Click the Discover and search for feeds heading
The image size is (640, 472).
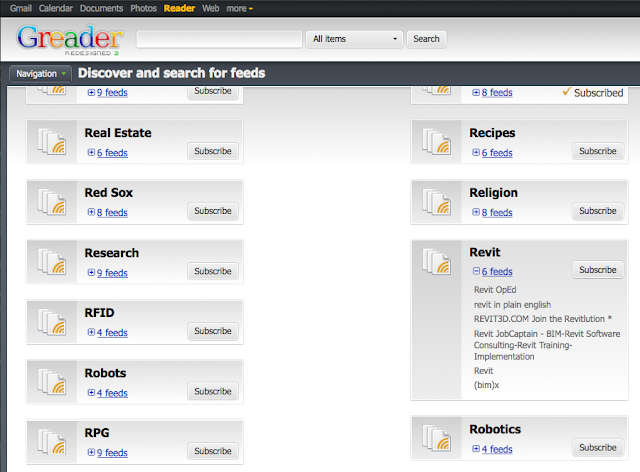tap(172, 73)
